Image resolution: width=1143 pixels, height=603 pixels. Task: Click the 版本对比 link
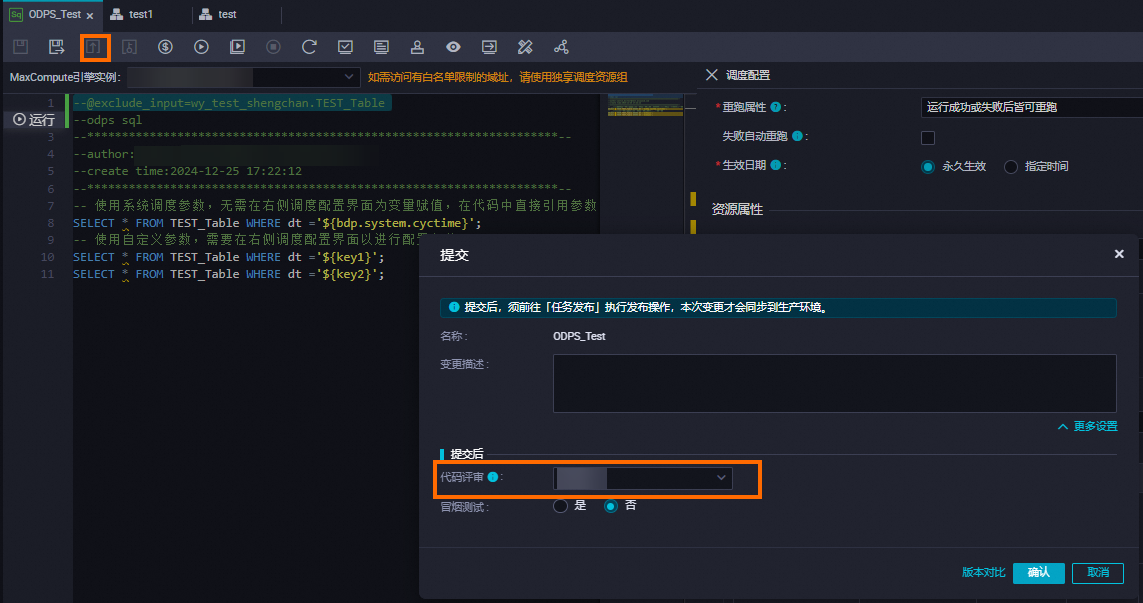pos(983,572)
